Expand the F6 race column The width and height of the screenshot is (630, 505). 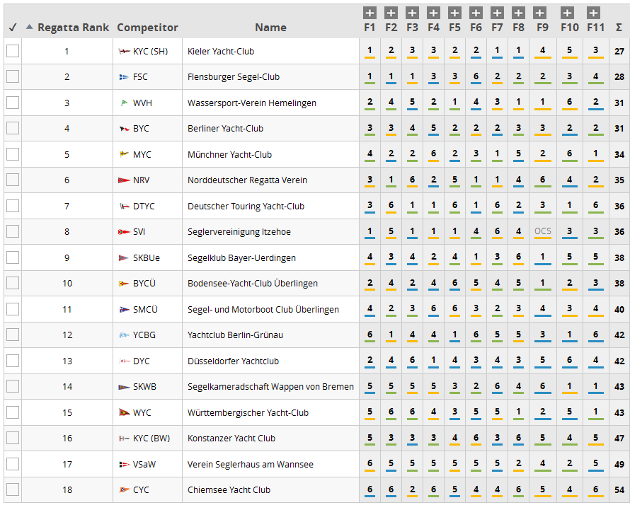pos(476,13)
